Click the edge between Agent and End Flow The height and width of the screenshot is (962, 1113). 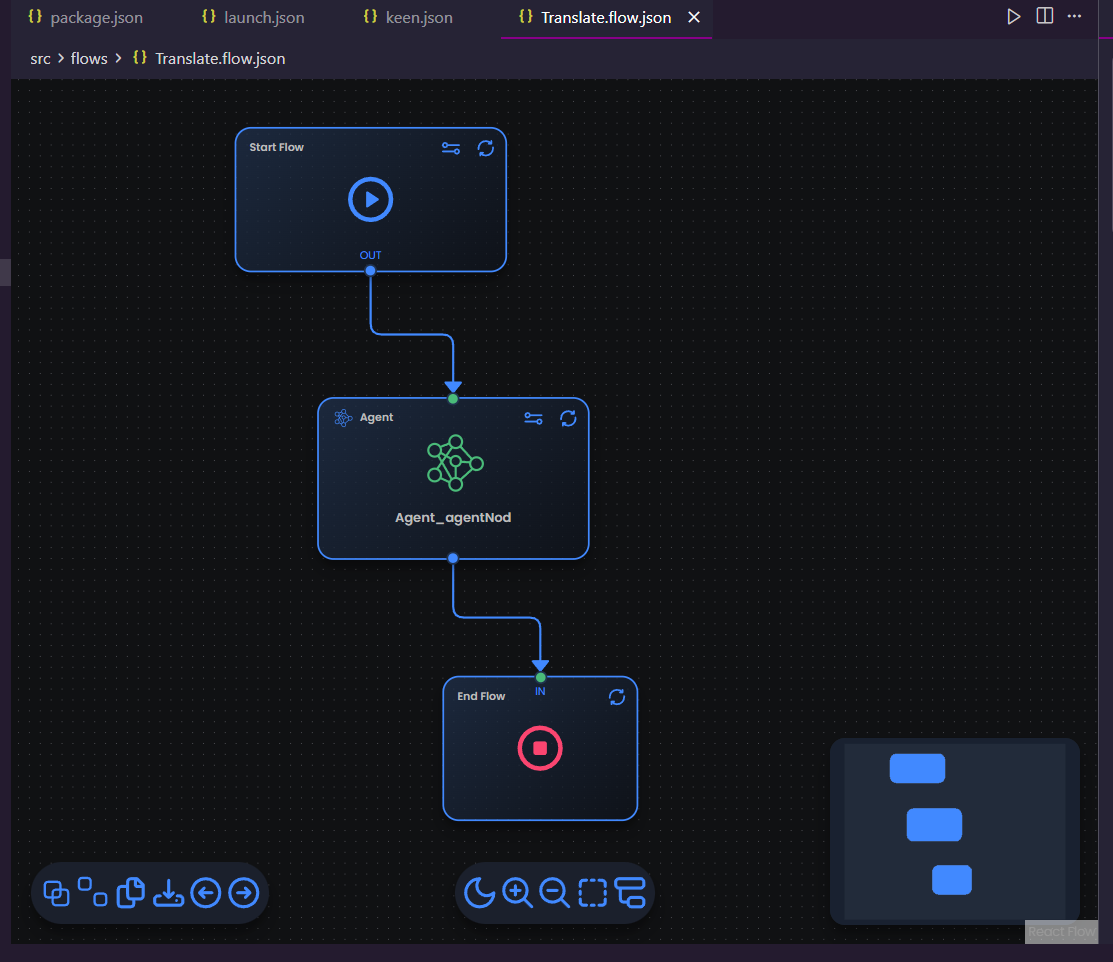pyautogui.click(x=497, y=618)
